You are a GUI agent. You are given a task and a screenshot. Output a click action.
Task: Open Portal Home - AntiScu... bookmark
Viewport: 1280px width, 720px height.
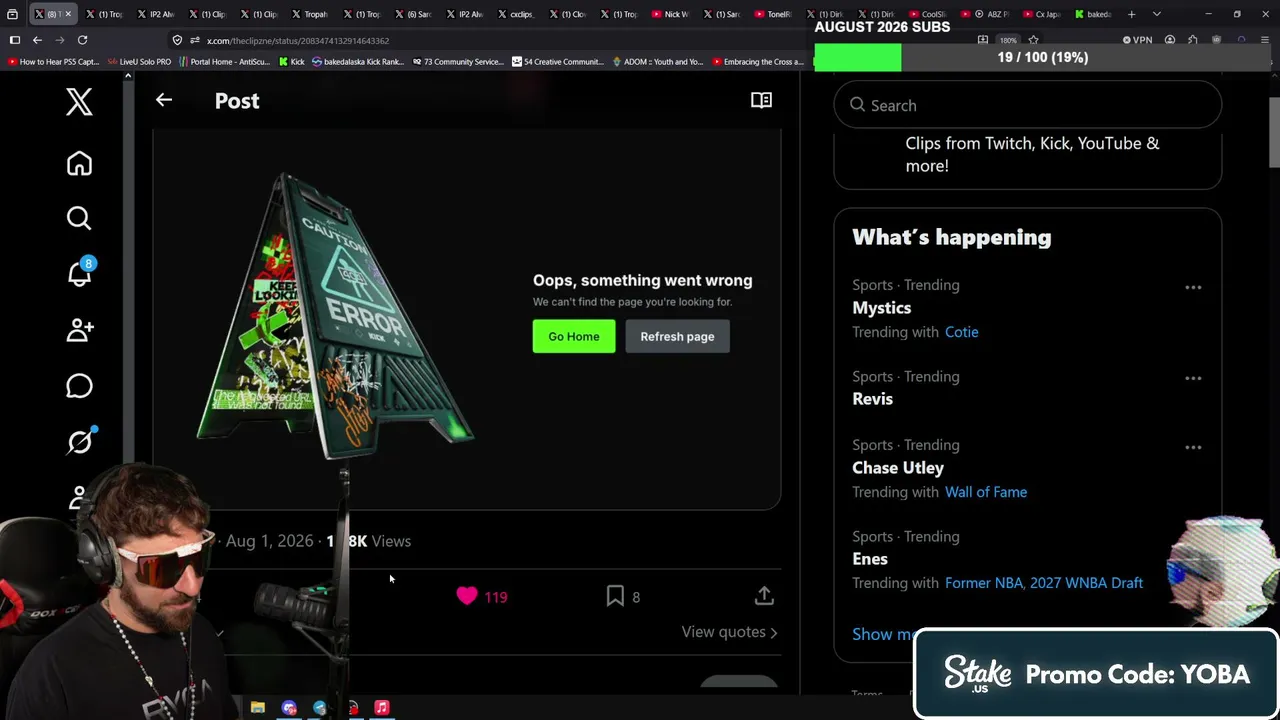pyautogui.click(x=224, y=62)
